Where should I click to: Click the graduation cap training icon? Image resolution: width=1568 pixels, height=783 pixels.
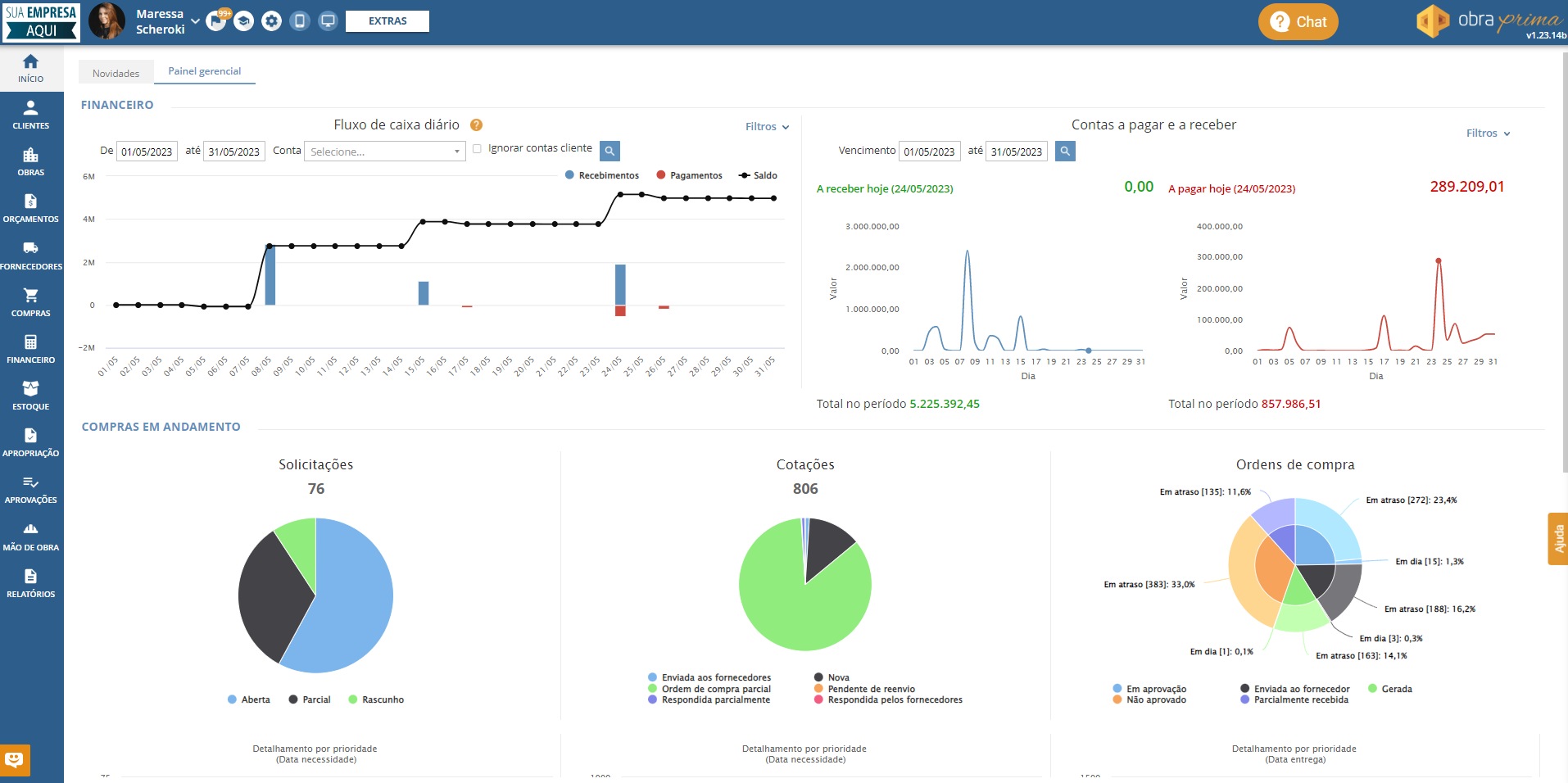[244, 21]
